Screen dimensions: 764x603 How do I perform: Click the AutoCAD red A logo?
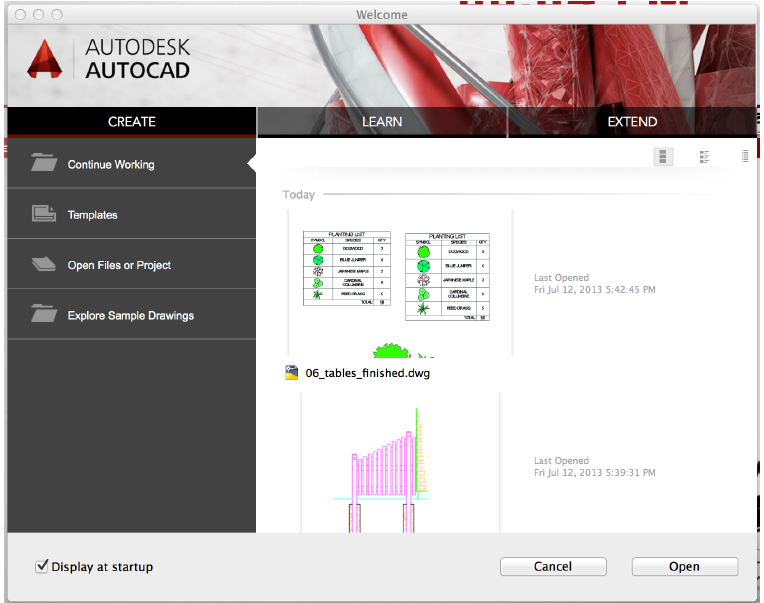point(45,59)
